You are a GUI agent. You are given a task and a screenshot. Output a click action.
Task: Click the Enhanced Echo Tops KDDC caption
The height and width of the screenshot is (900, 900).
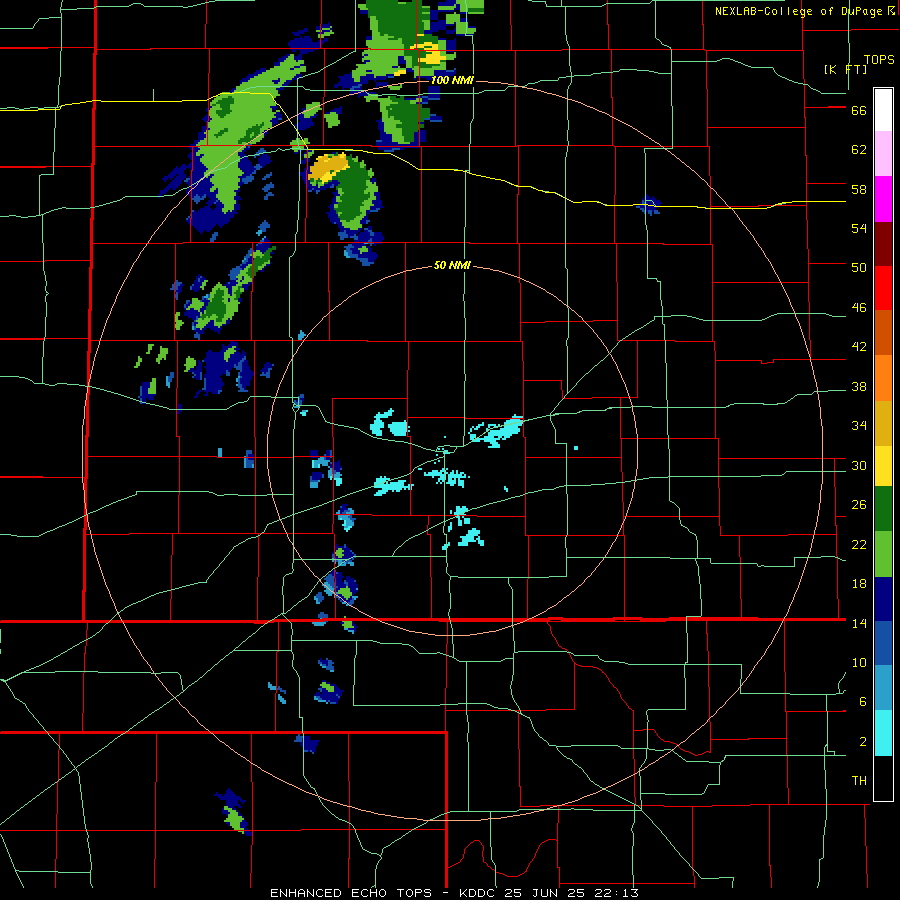point(454,893)
